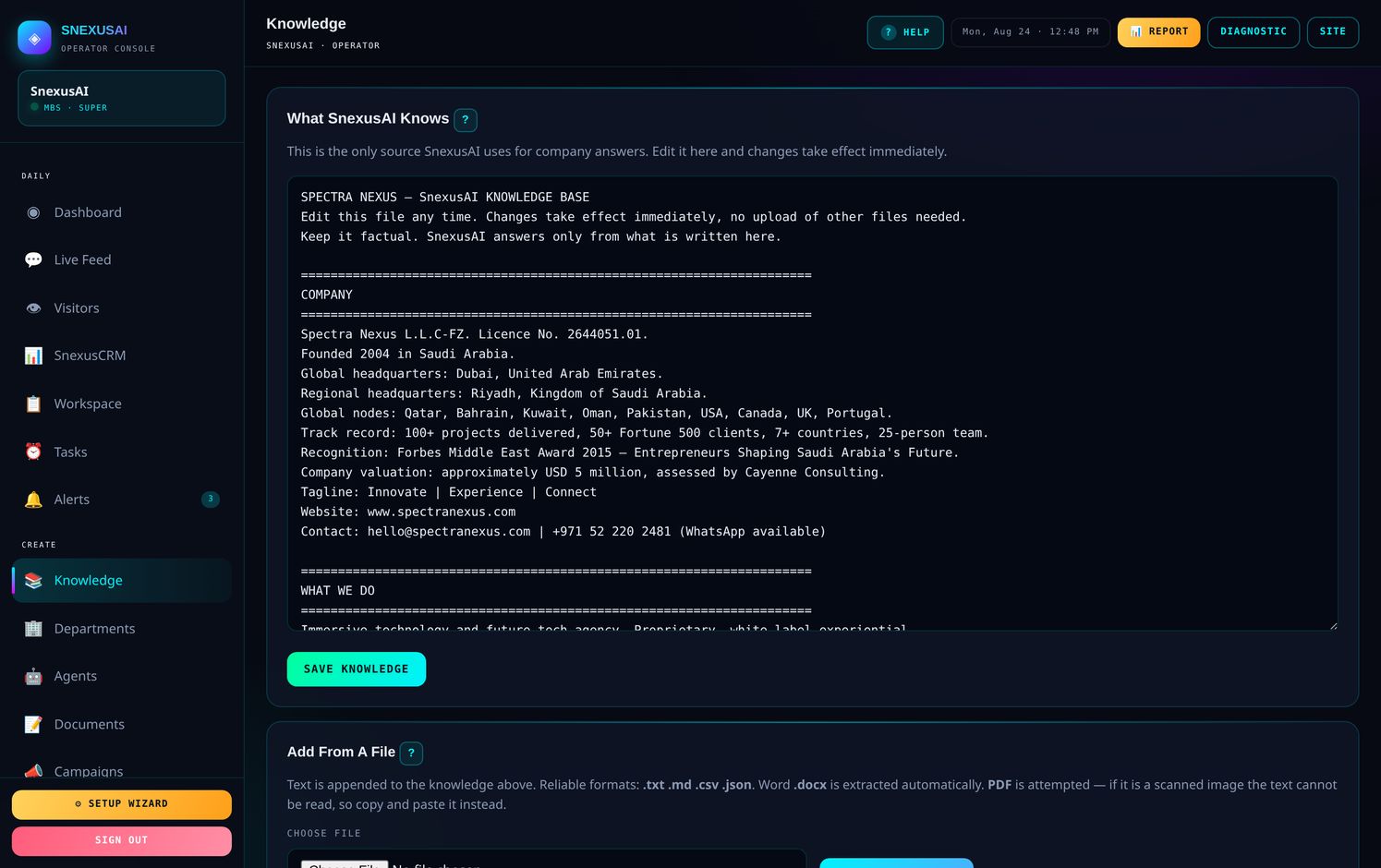Image resolution: width=1381 pixels, height=868 pixels.
Task: Launch the Setup Wizard
Action: (122, 804)
